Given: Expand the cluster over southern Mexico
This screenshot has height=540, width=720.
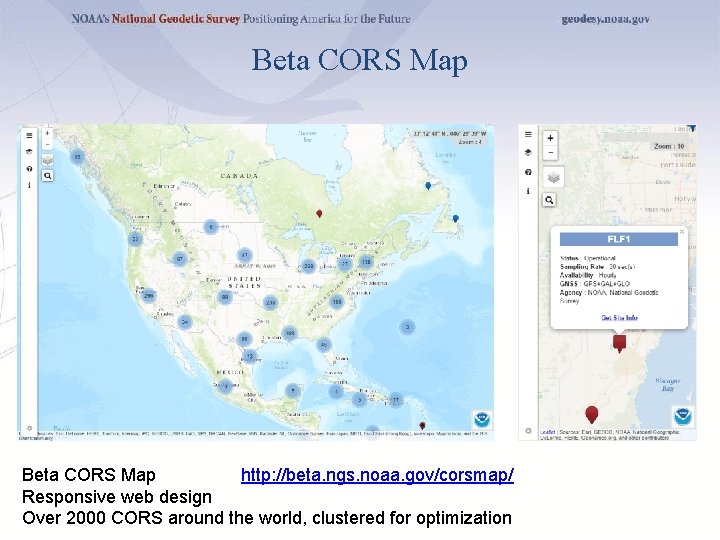Looking at the screenshot, I should [x=225, y=386].
